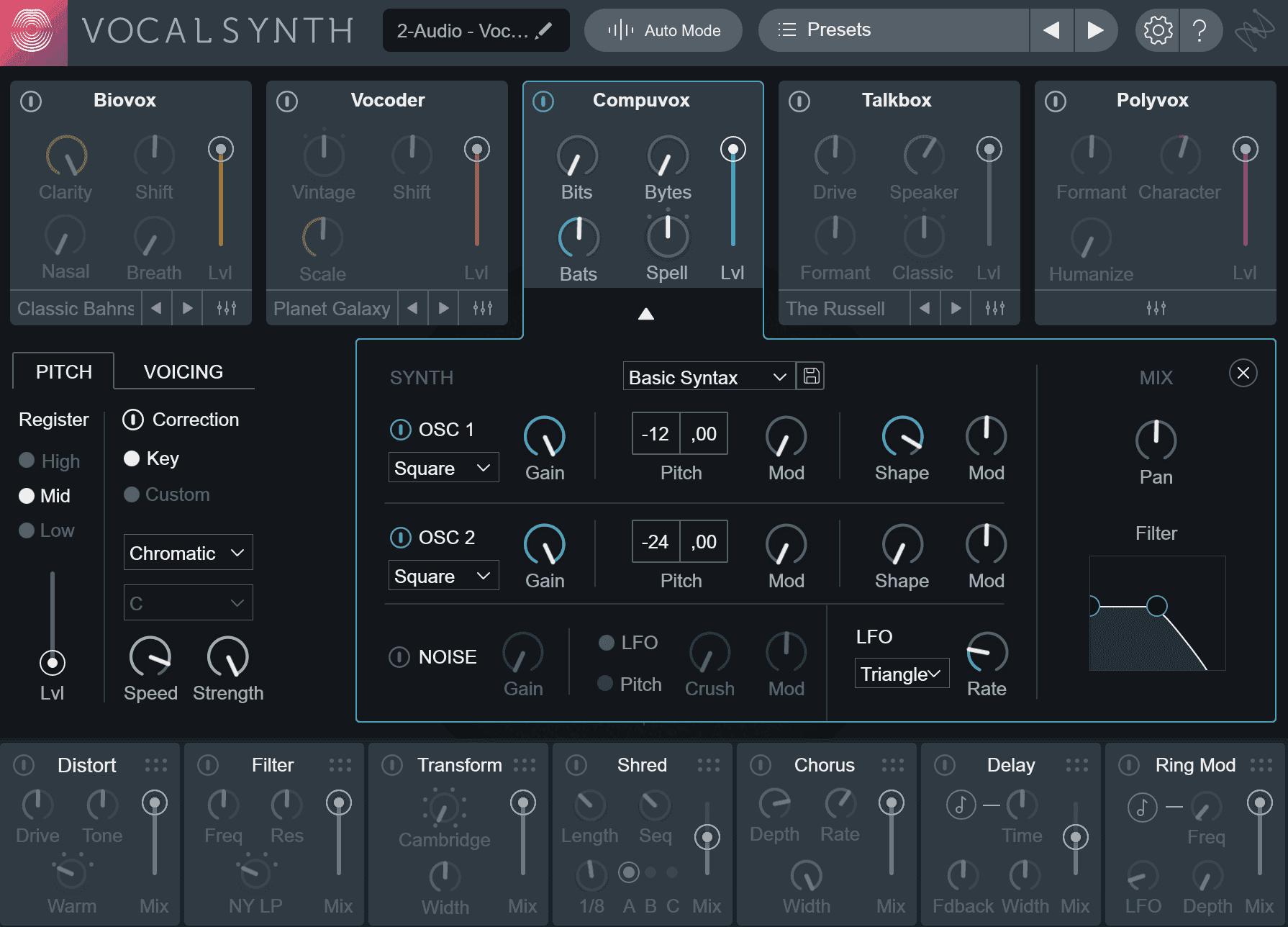Screen dimensions: 1288x927
Task: Select the High register radio button
Action: click(x=27, y=460)
